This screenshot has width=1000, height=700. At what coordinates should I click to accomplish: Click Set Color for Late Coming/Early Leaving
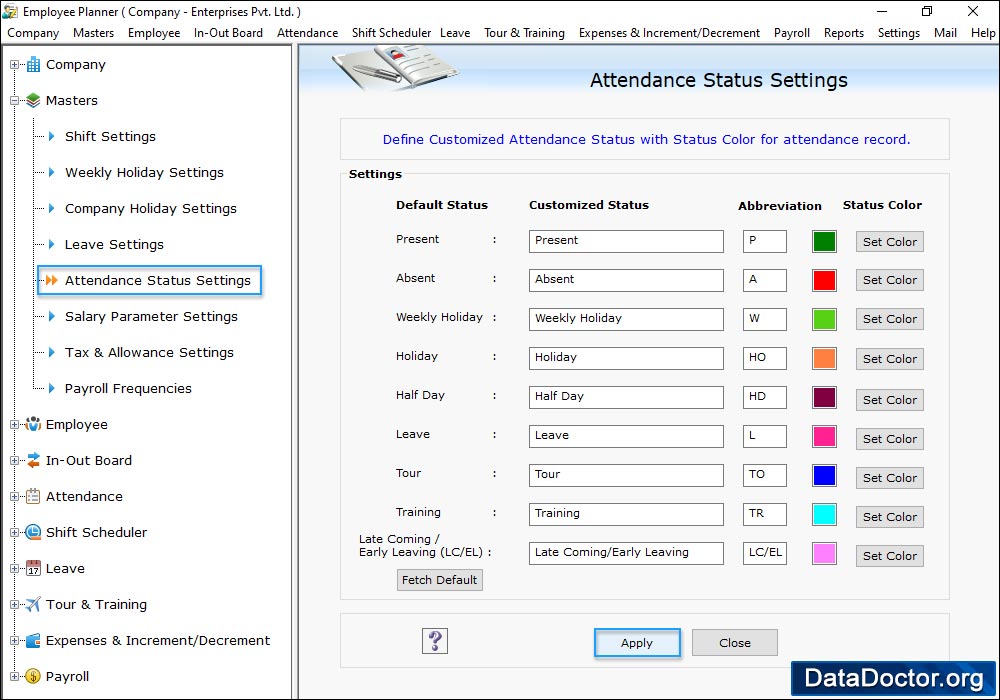pyautogui.click(x=890, y=556)
